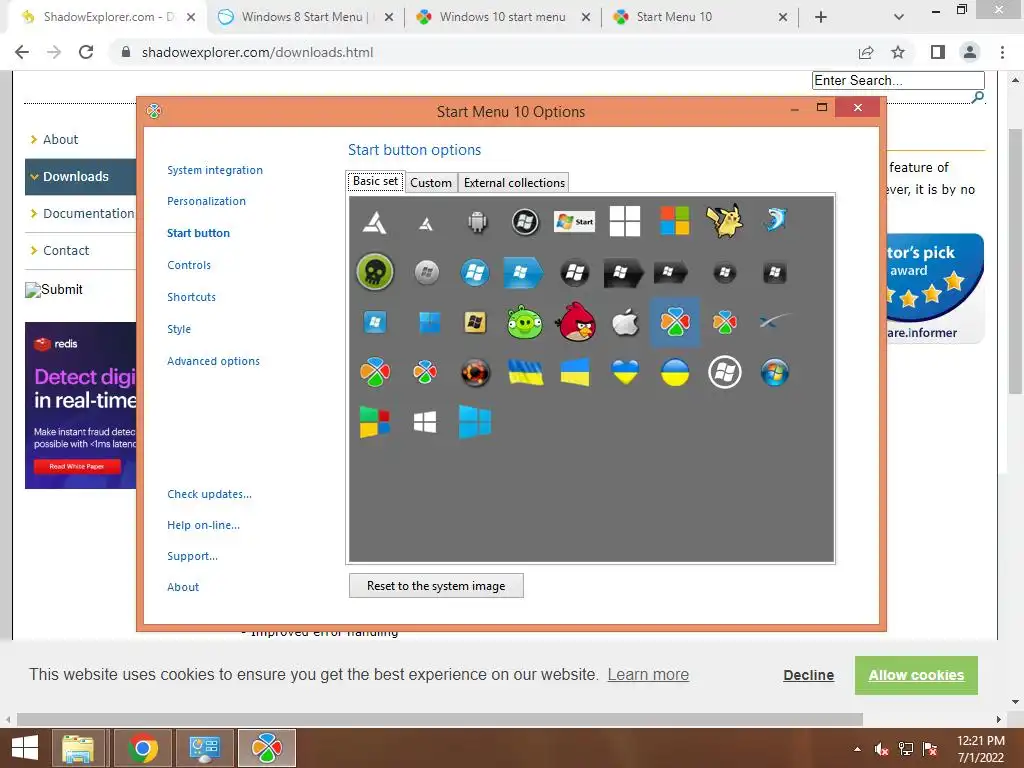Switch to the Basic set tab
The height and width of the screenshot is (768, 1024).
[x=376, y=181]
